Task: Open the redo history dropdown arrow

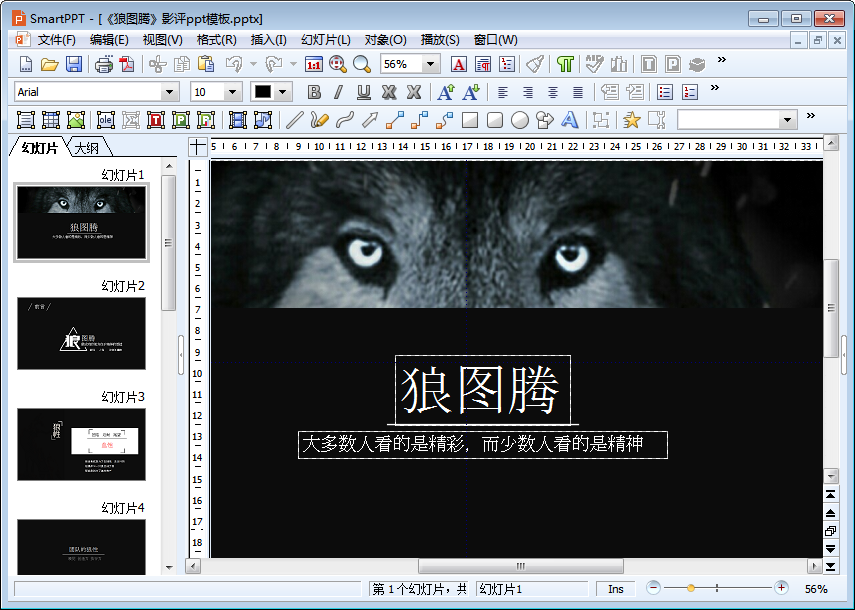Action: (x=293, y=64)
